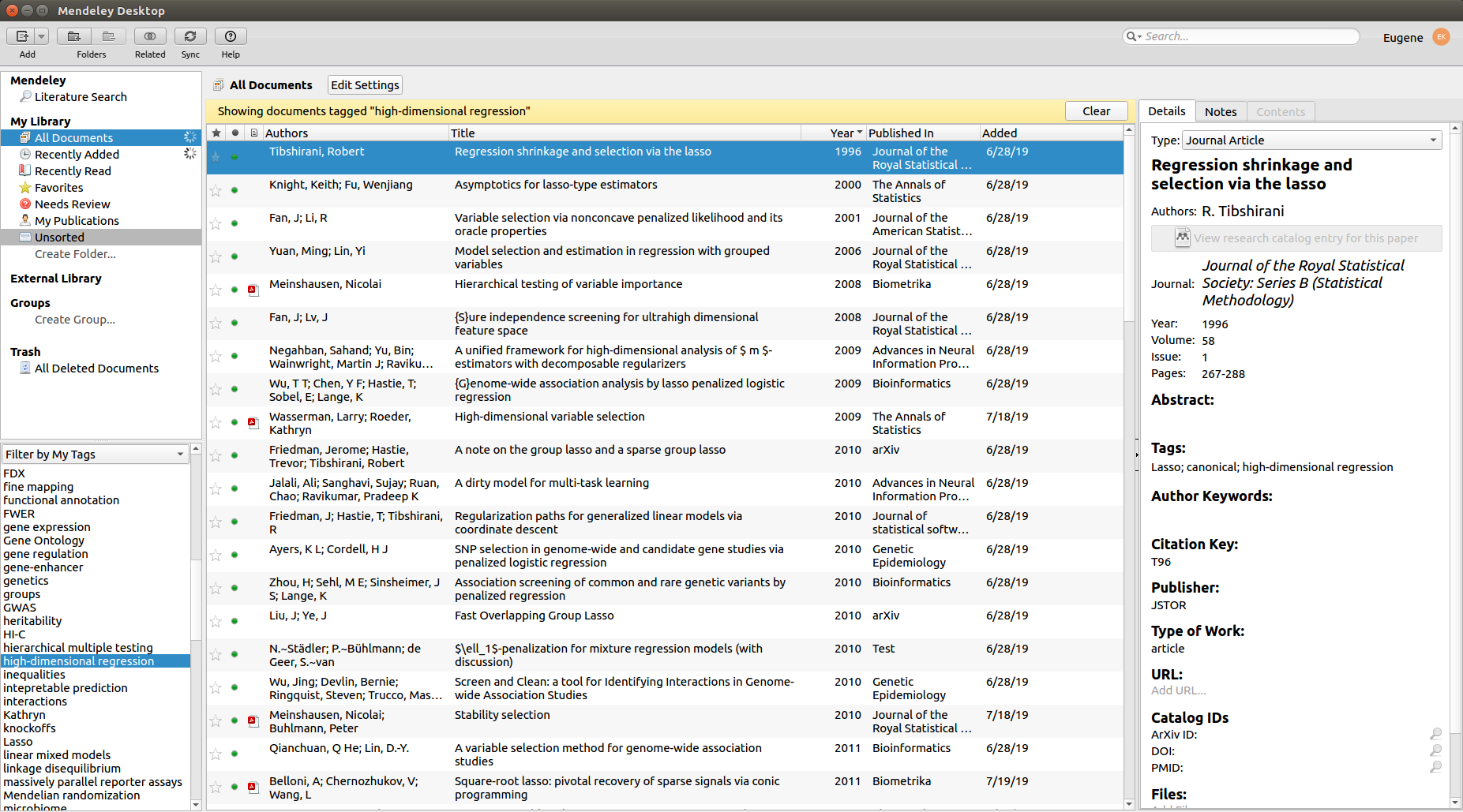Open PDF icon for Wasserman High-dimensional variable selection
1463x812 pixels.
point(253,422)
